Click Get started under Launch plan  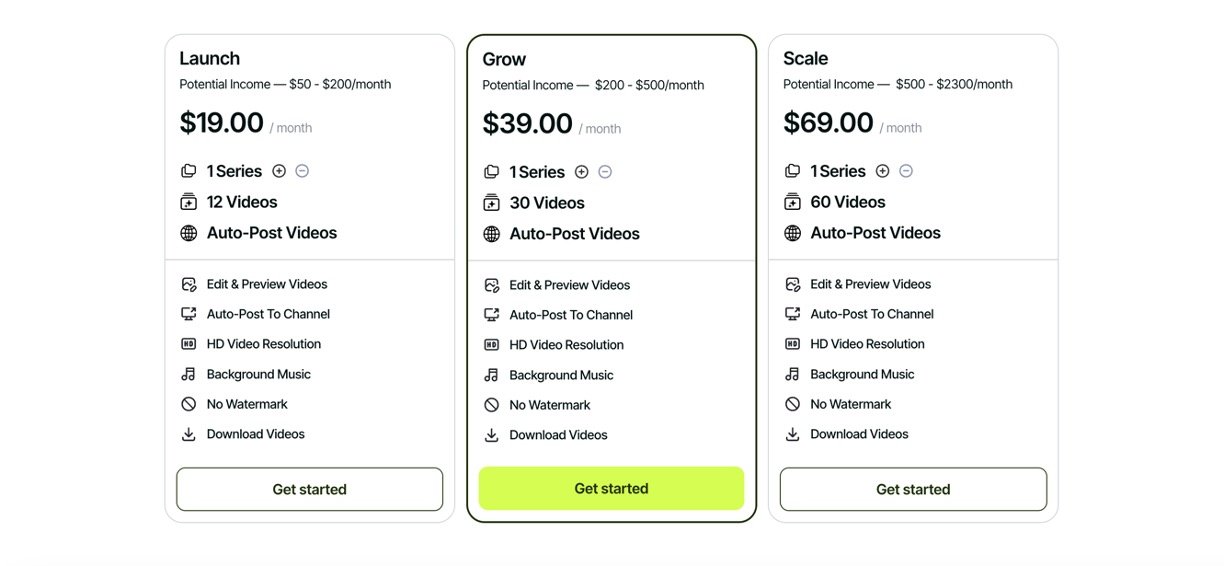coord(309,489)
